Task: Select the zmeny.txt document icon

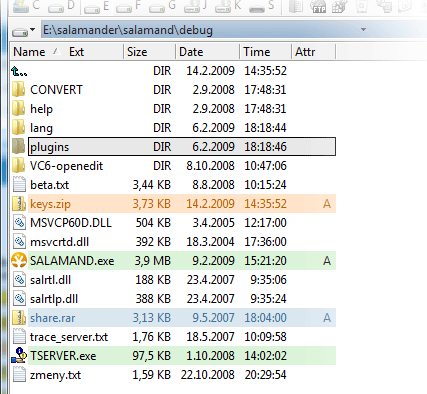Action: pyautogui.click(x=19, y=375)
